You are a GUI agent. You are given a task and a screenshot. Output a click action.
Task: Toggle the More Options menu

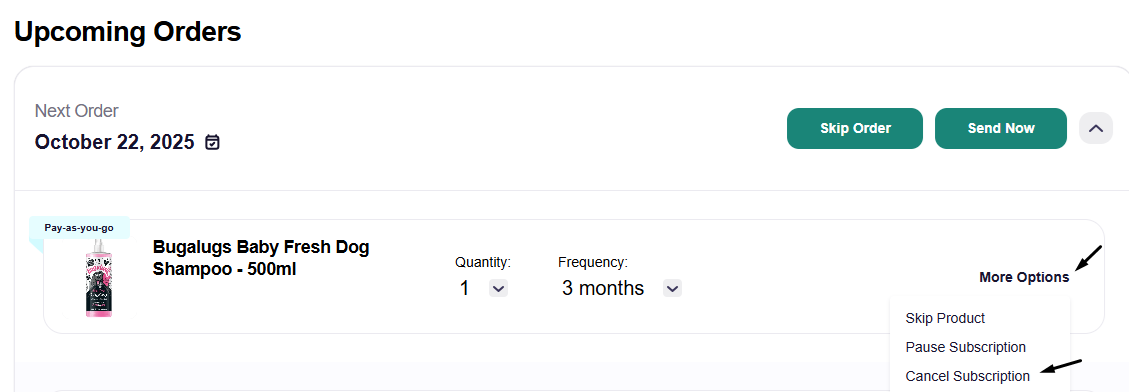pos(1024,277)
